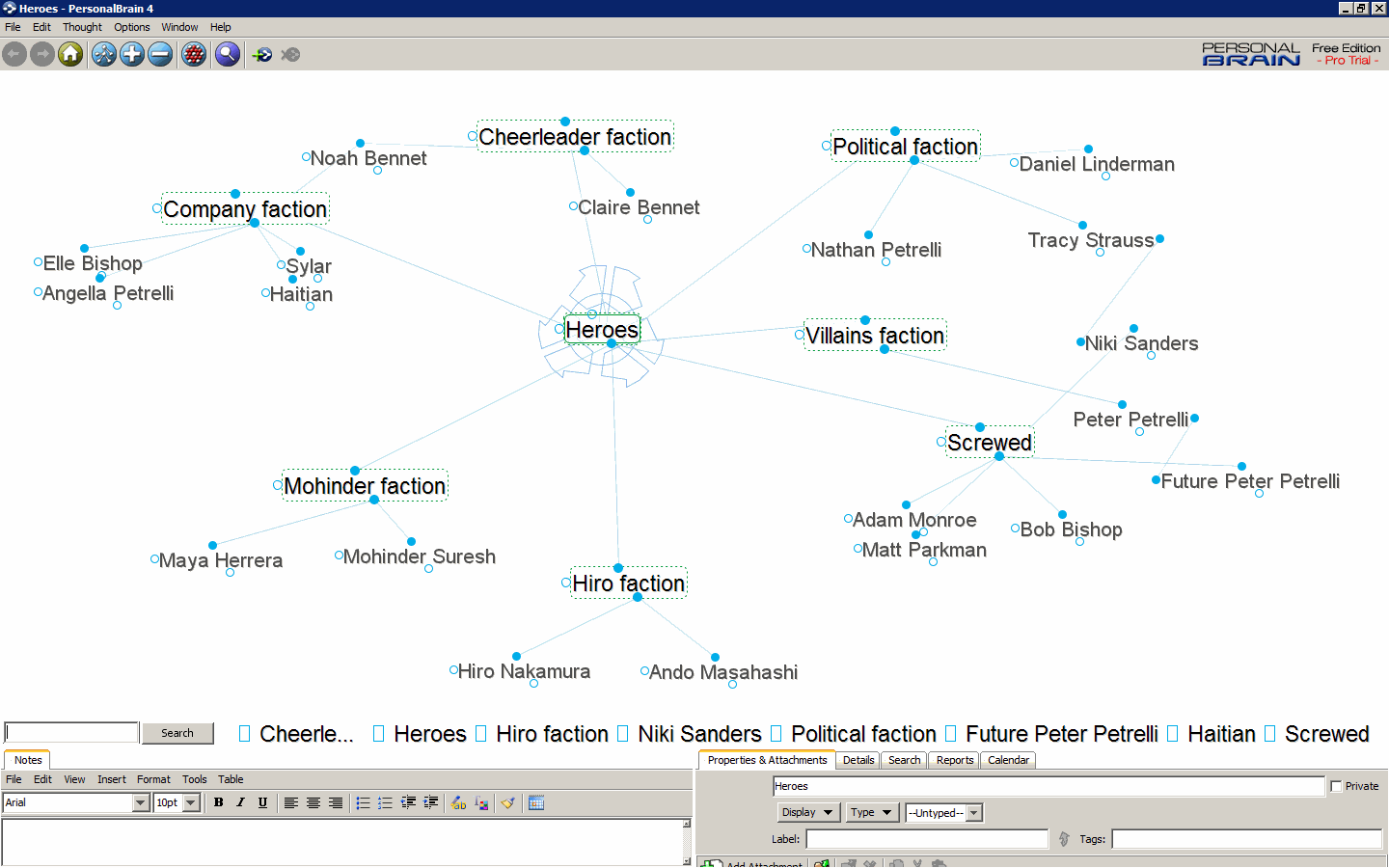Select the Mohinder faction thought node
1389x868 pixels.
tap(365, 486)
